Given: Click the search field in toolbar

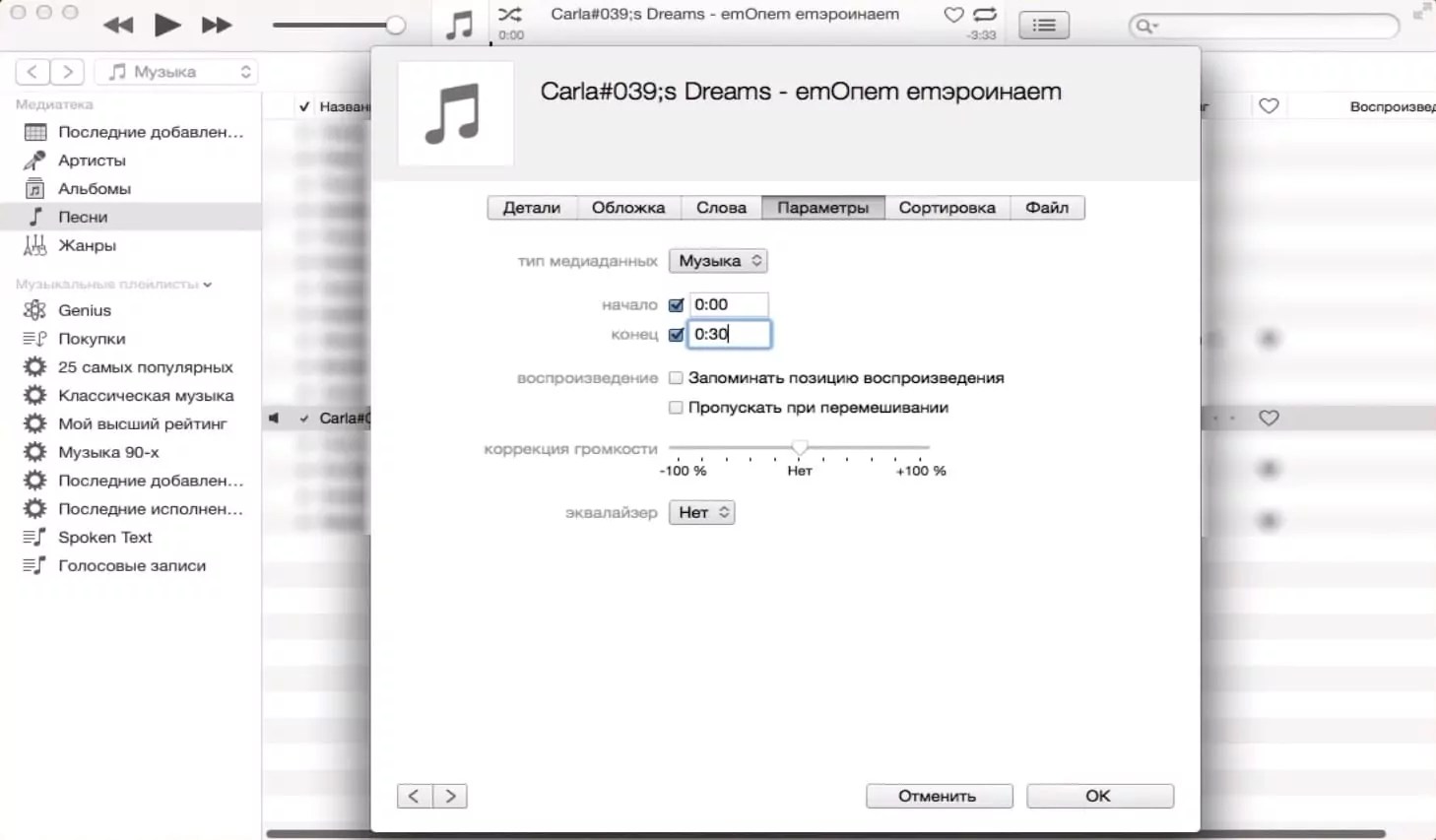Looking at the screenshot, I should point(1264,26).
